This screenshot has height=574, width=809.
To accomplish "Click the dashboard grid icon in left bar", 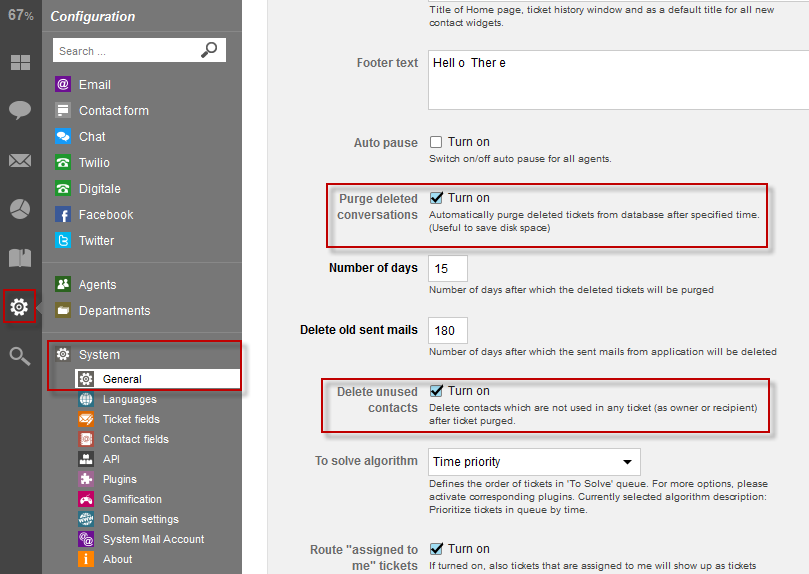I will (20, 63).
